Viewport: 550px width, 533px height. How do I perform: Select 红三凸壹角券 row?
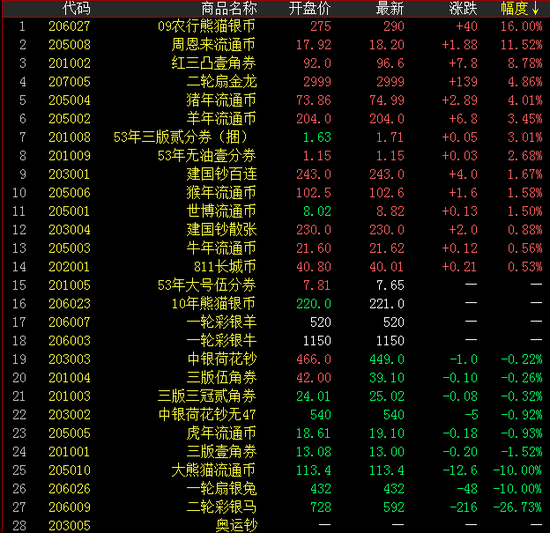tap(275, 63)
